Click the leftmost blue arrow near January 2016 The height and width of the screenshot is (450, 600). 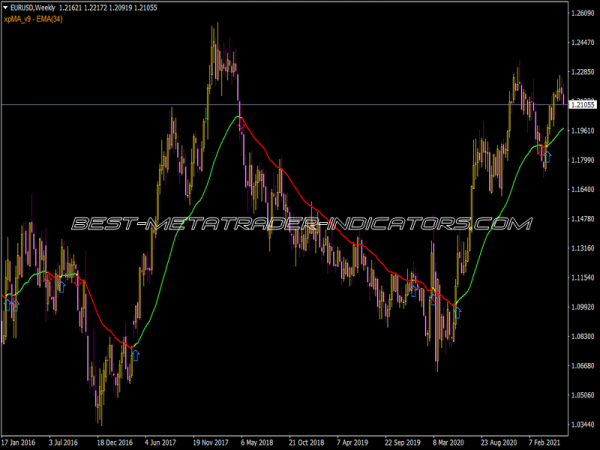(8, 303)
